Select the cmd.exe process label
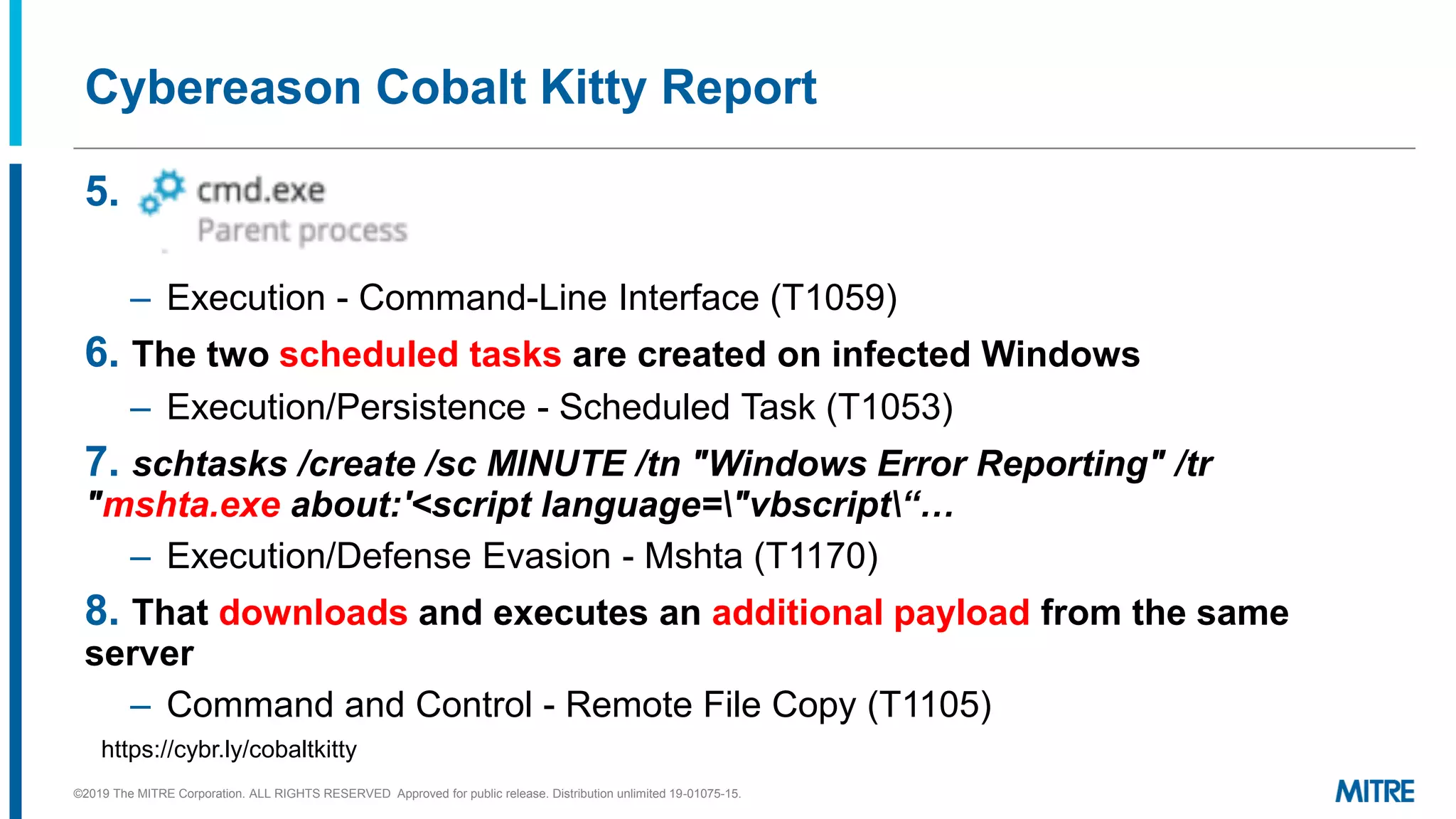Image resolution: width=1456 pixels, height=819 pixels. click(x=260, y=191)
